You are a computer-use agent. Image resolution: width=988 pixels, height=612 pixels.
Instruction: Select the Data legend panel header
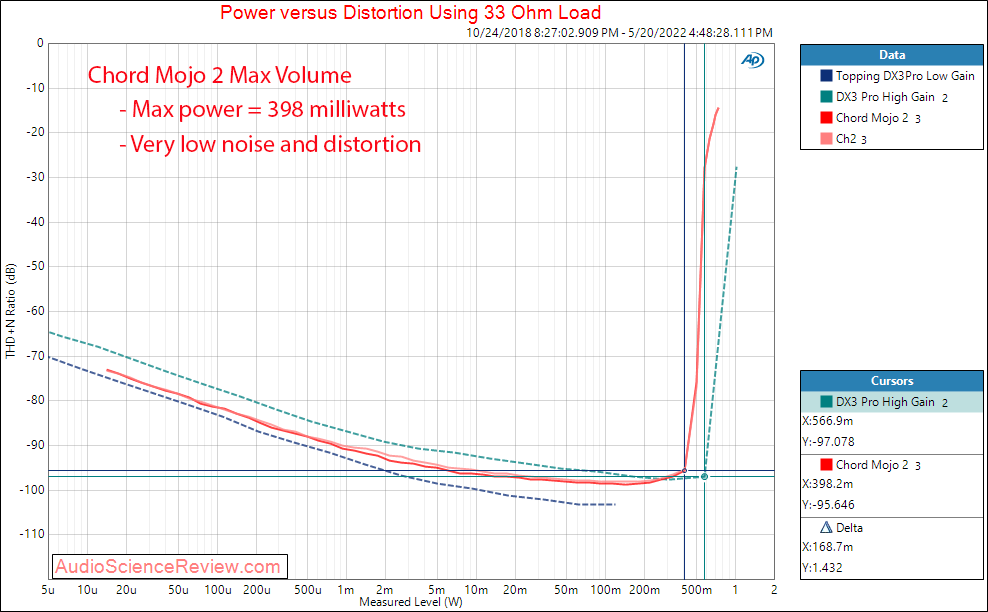(892, 55)
